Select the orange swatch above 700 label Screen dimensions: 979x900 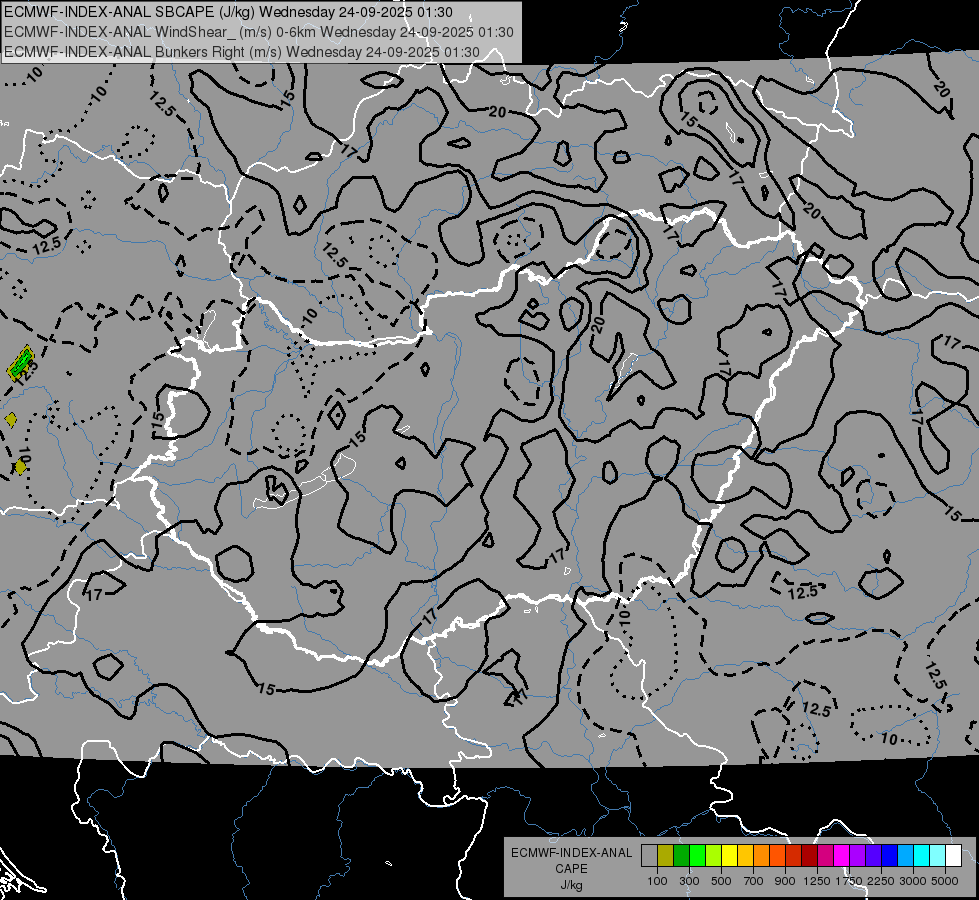click(x=762, y=856)
